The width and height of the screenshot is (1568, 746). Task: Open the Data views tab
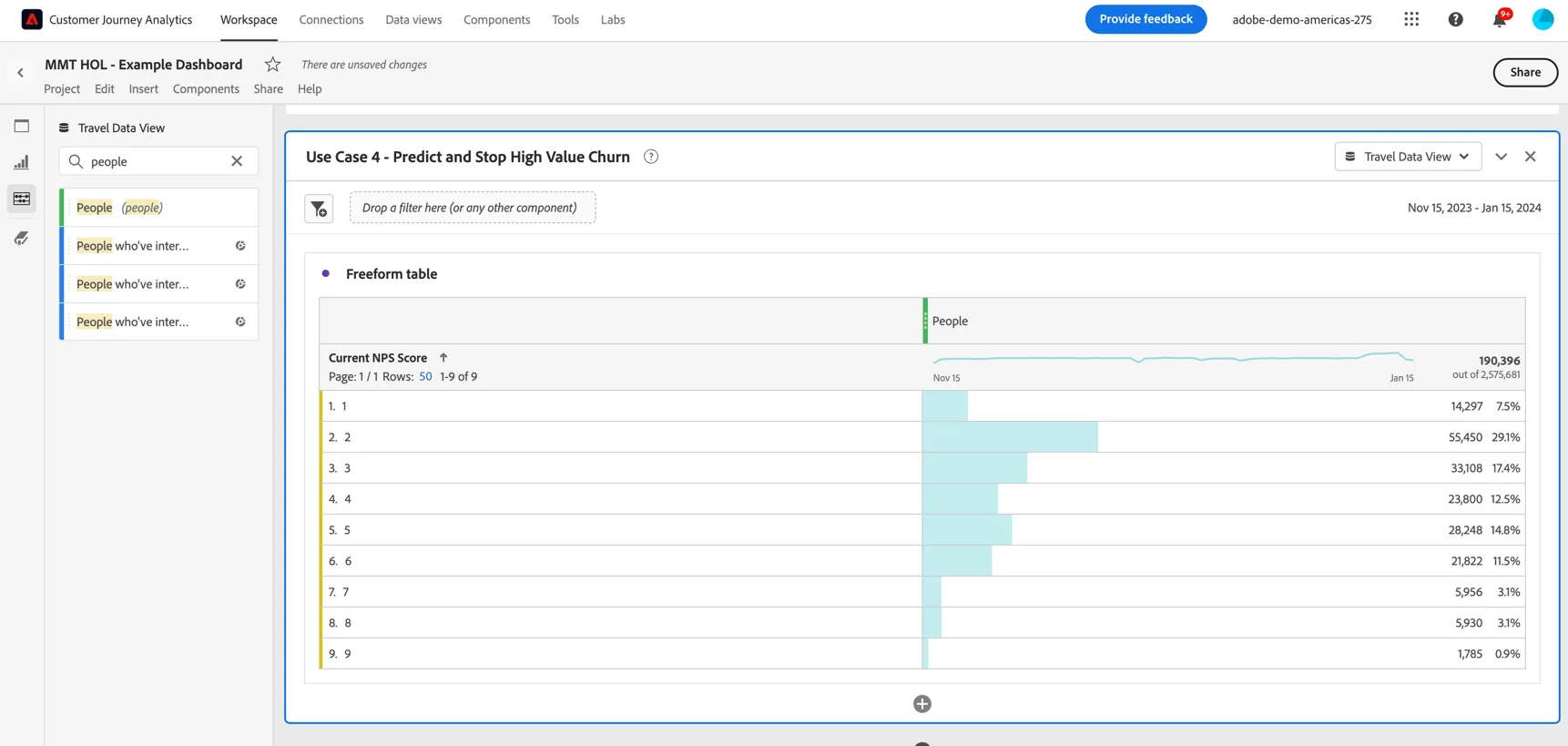[x=413, y=20]
